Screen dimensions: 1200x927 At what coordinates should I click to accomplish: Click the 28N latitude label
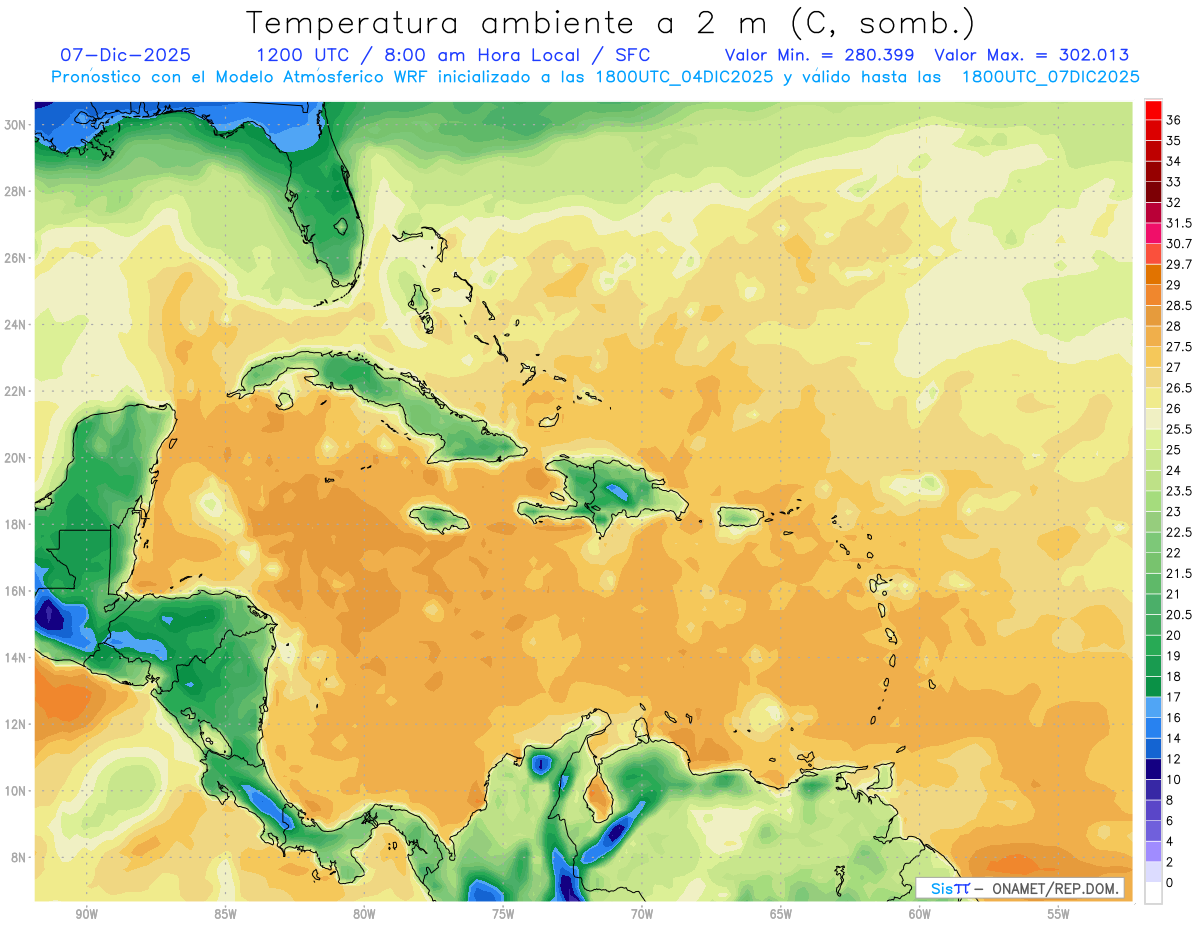(x=17, y=191)
